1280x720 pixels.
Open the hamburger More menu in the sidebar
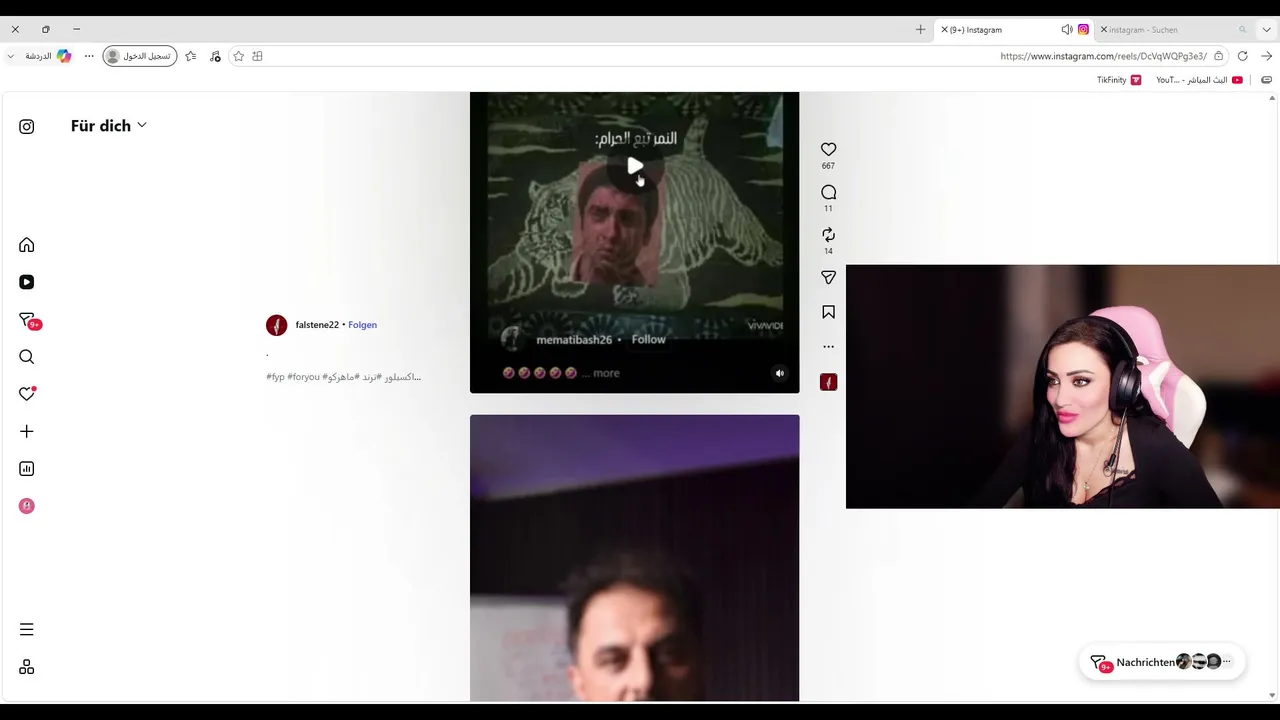tap(27, 629)
